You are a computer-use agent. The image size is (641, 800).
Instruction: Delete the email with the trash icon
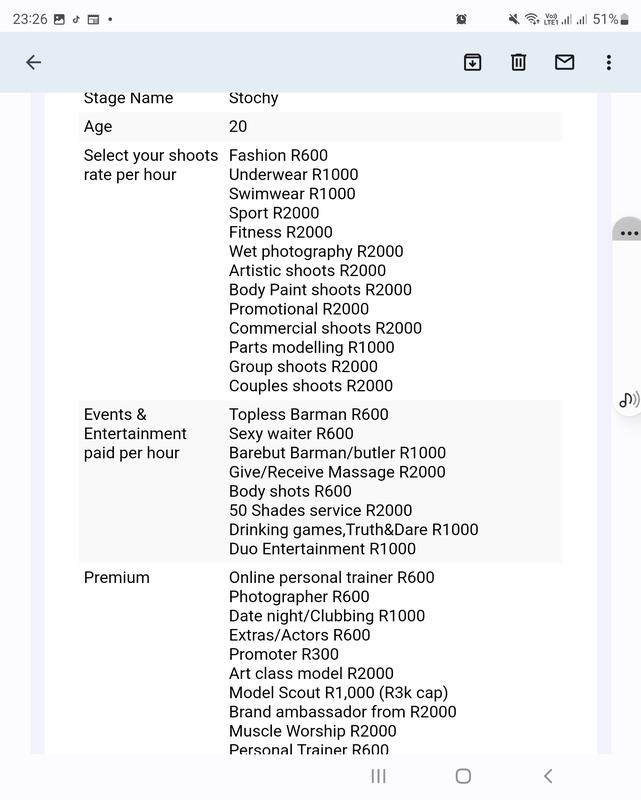click(x=518, y=62)
